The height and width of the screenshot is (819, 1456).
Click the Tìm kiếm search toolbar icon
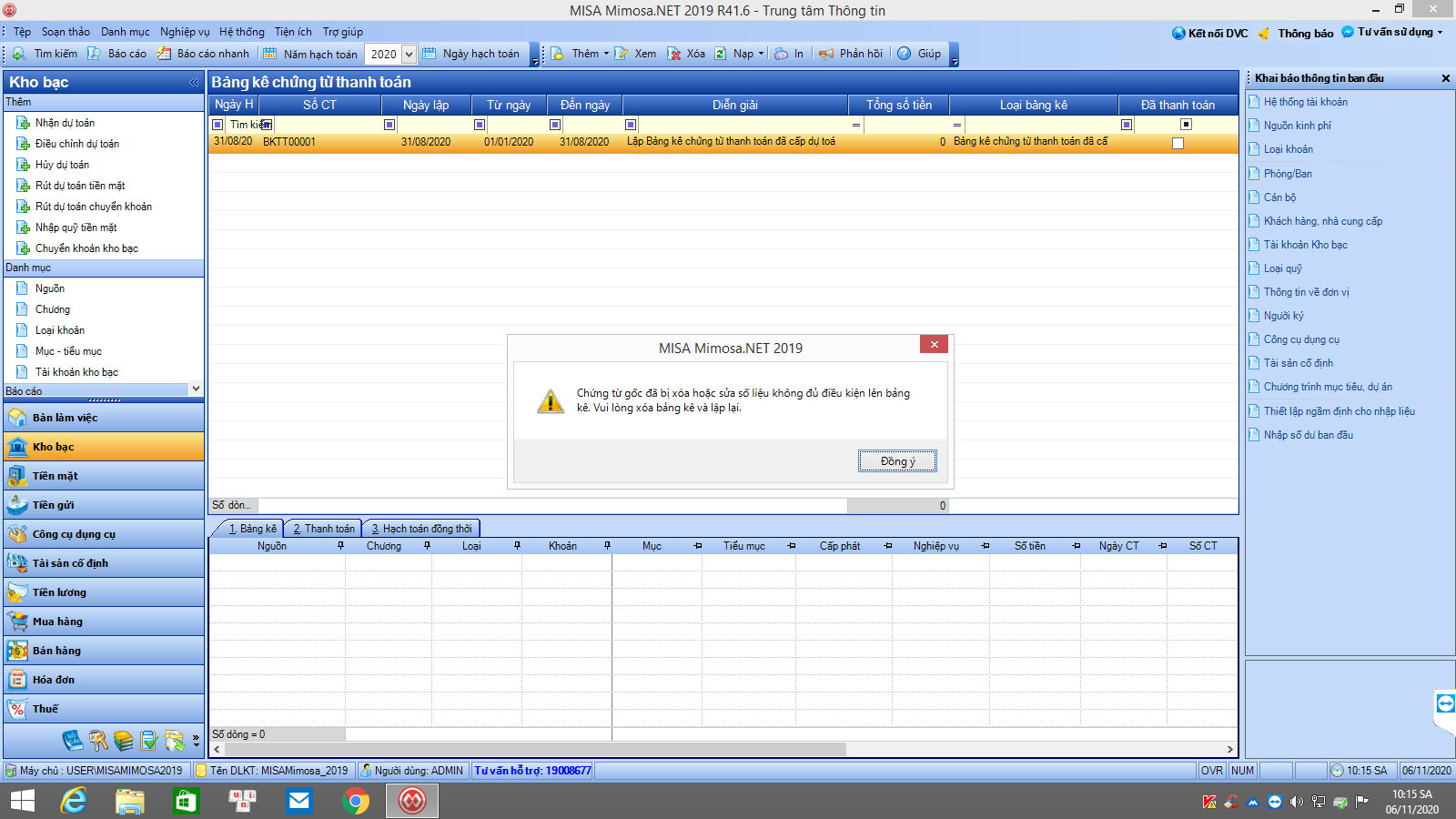point(18,54)
